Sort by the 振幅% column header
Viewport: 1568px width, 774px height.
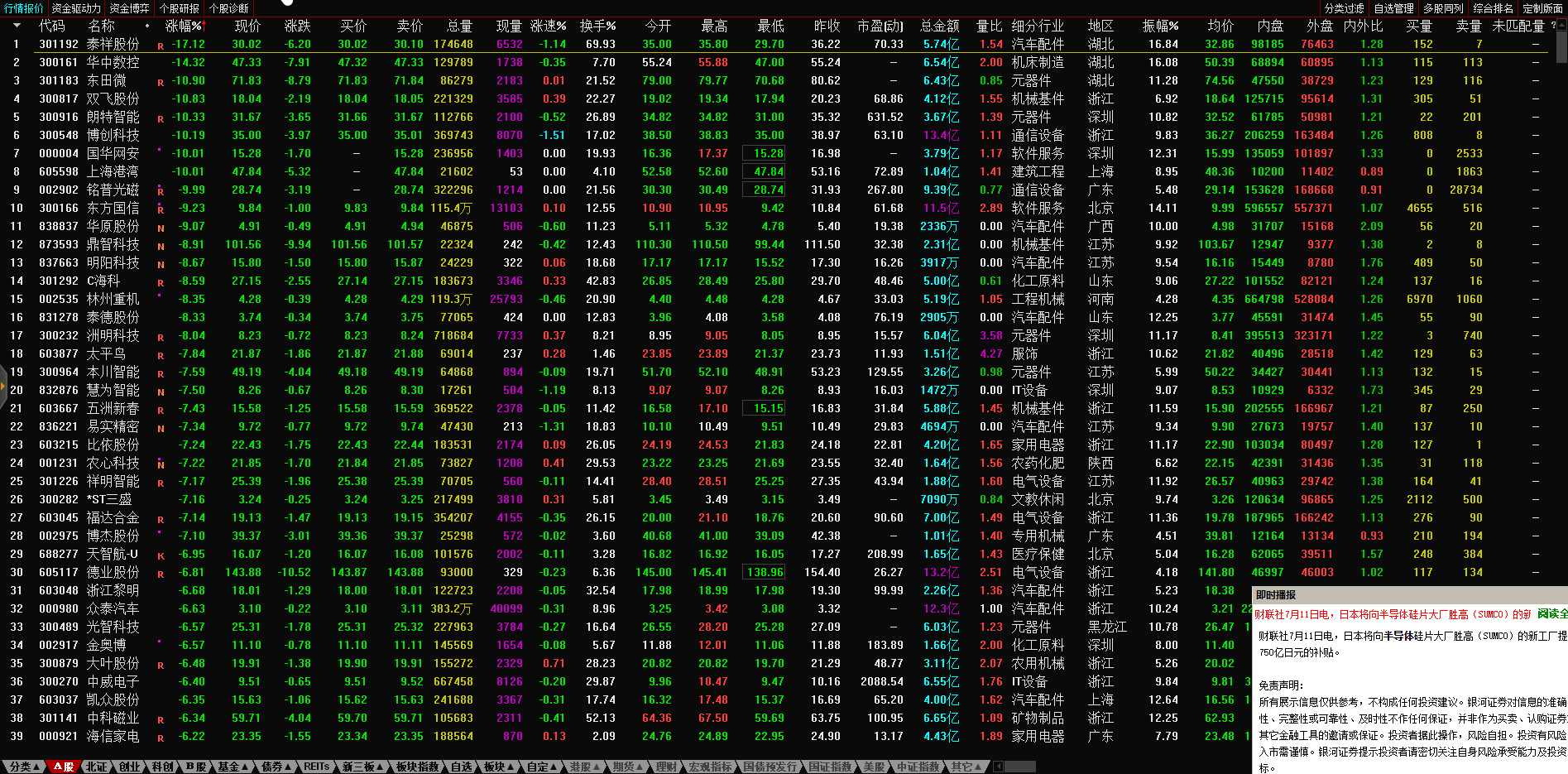click(x=1160, y=26)
